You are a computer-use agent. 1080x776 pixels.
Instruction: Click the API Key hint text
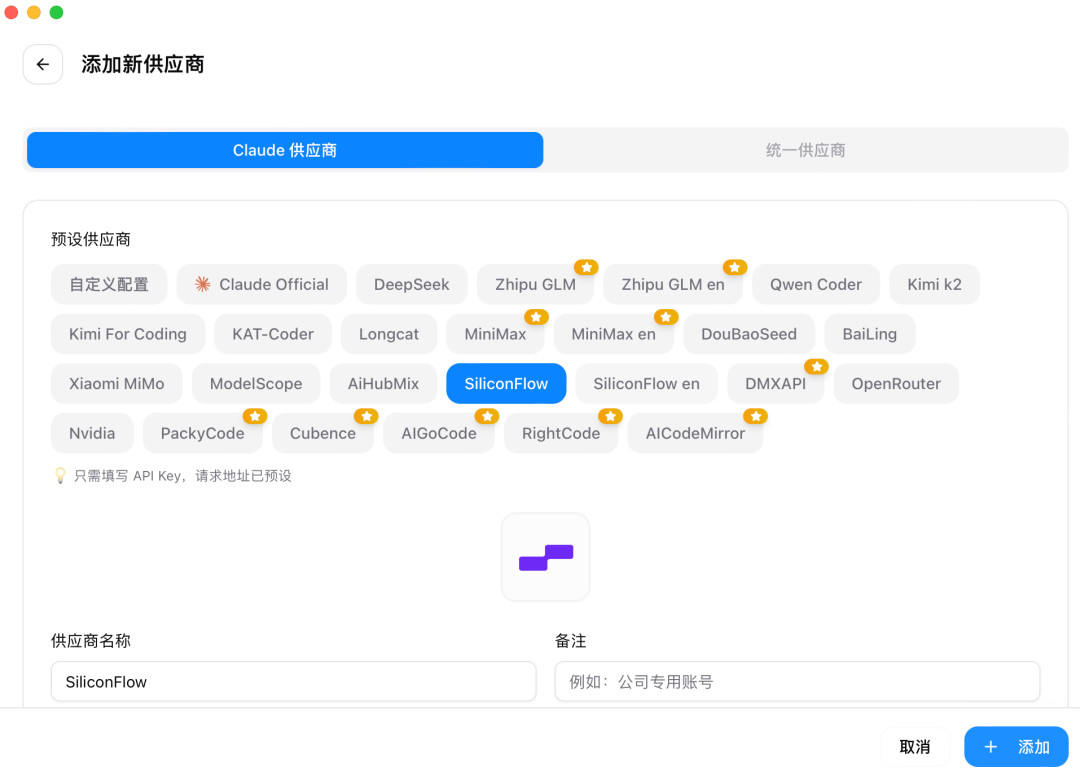click(x=183, y=476)
